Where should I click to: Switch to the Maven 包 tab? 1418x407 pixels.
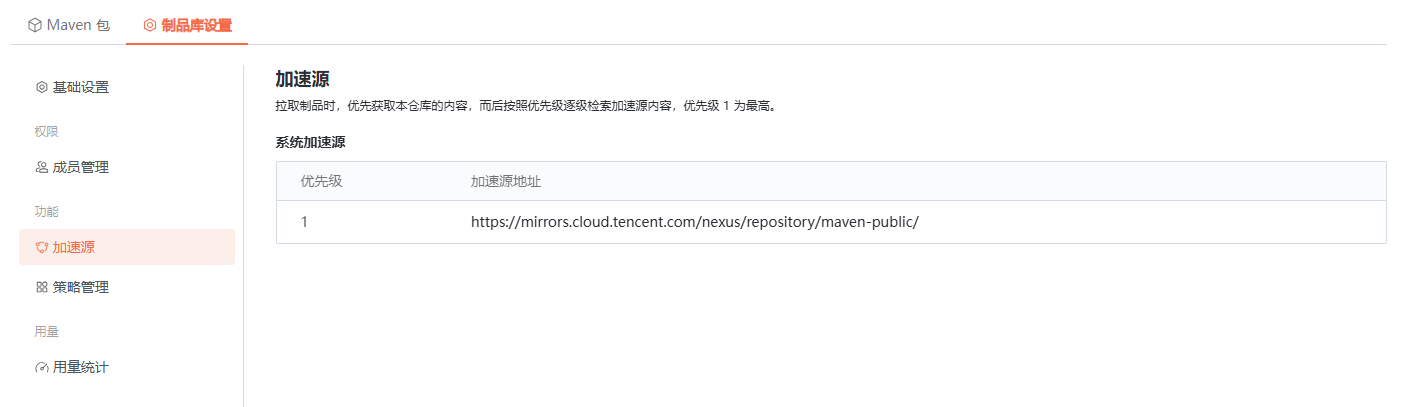click(78, 25)
